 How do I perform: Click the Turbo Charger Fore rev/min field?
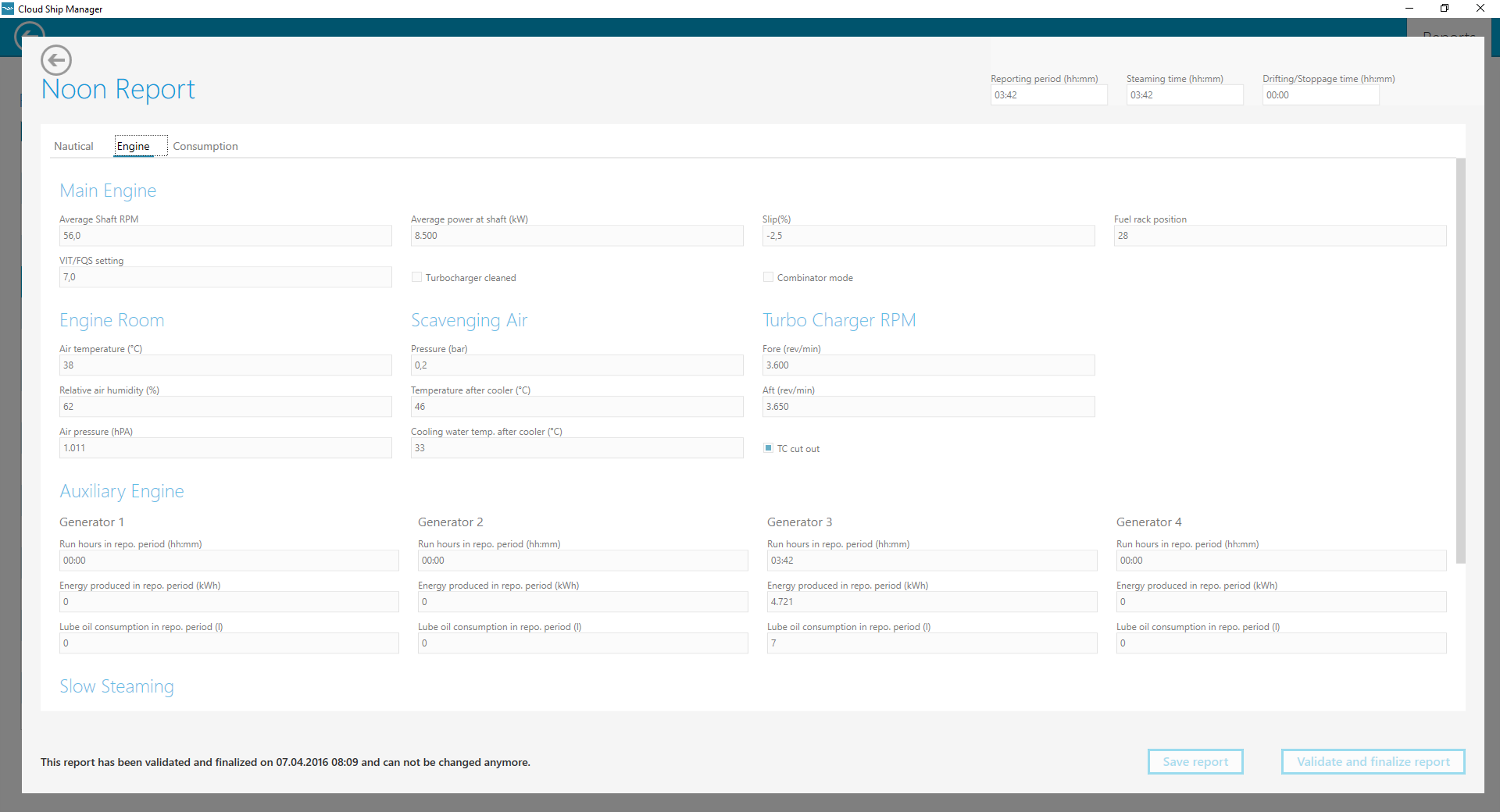click(x=928, y=365)
